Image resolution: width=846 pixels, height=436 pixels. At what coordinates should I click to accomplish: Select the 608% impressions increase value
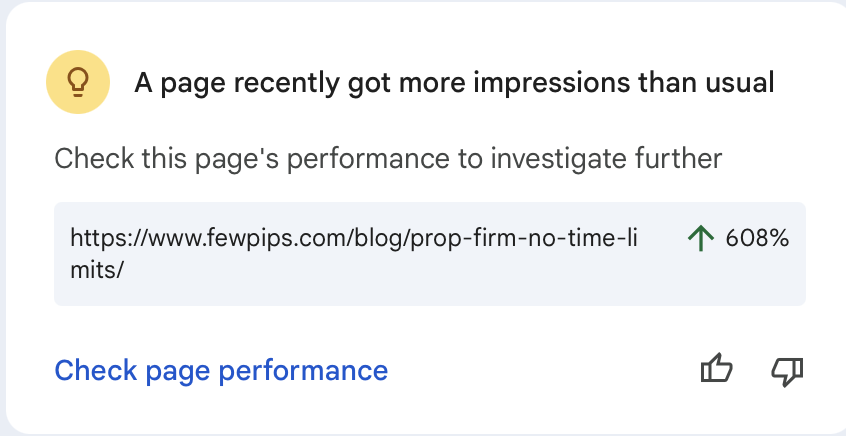(x=757, y=238)
